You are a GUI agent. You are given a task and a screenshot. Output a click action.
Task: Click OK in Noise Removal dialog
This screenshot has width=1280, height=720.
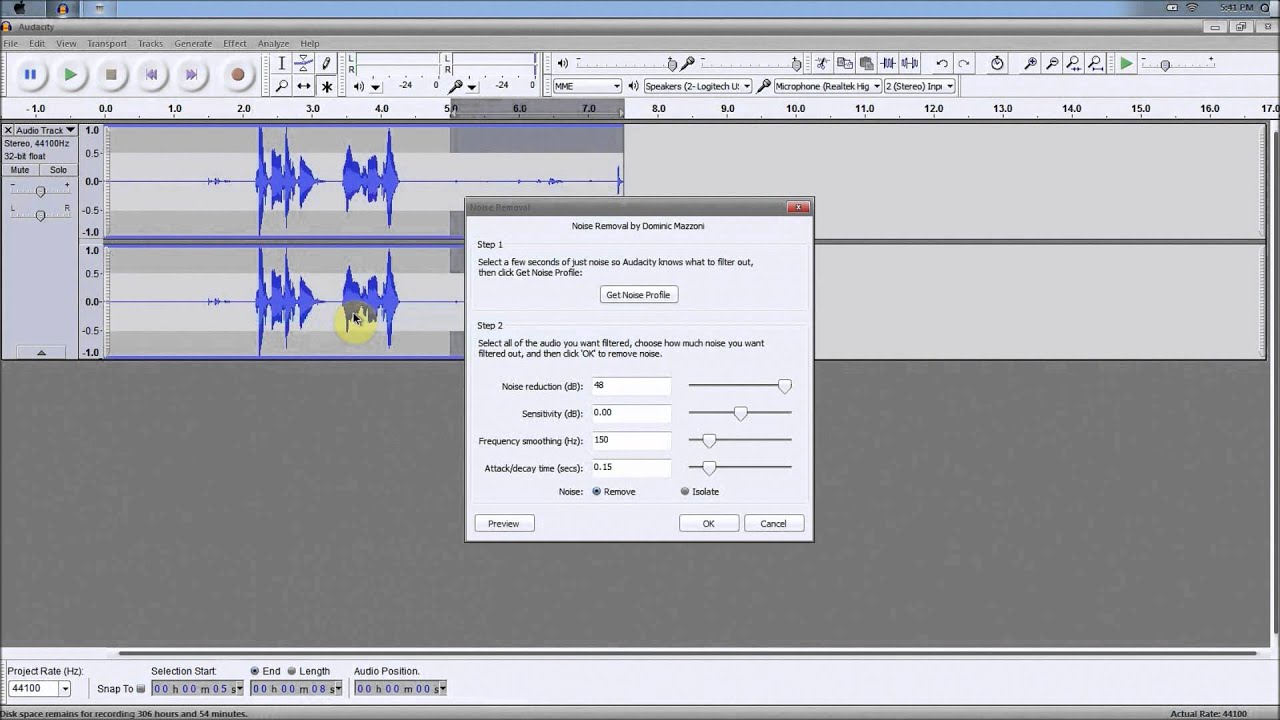(708, 523)
